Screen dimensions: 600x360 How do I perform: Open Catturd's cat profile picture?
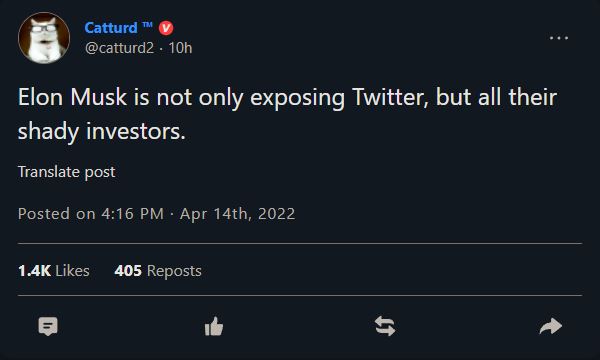point(44,38)
